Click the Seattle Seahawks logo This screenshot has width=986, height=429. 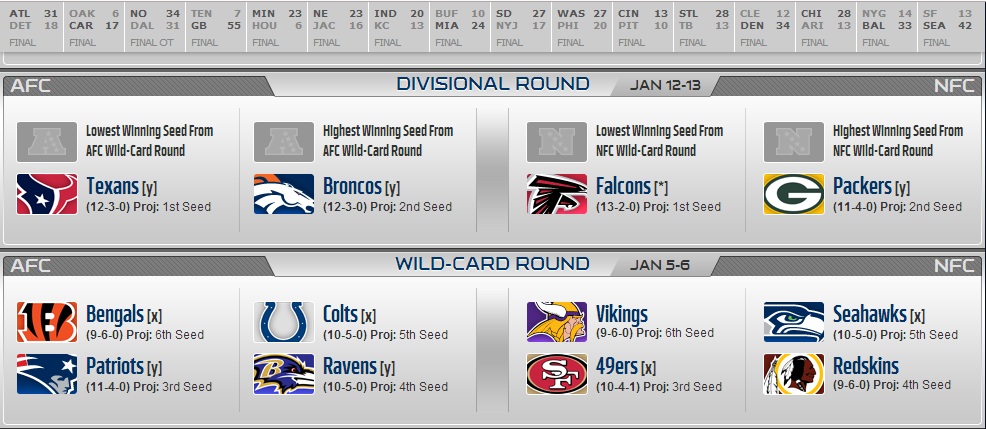tap(794, 322)
